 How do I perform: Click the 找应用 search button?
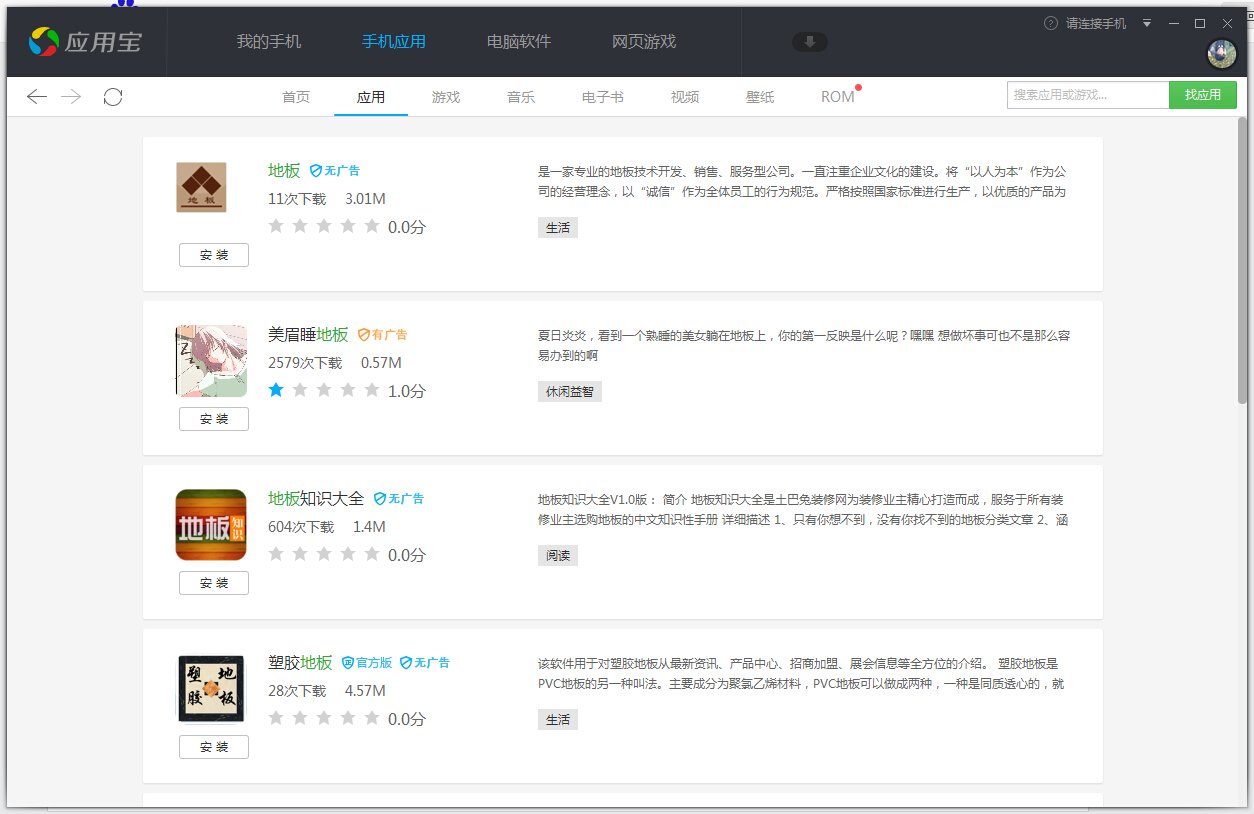1203,94
